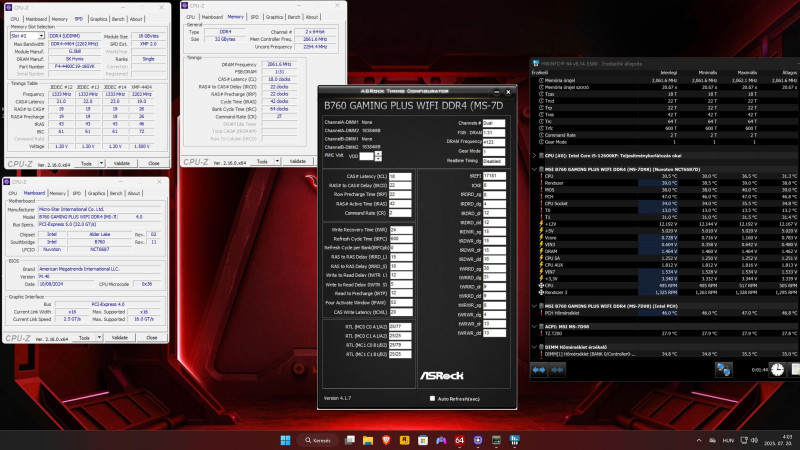
Task: Click the CAS# Latency (tCL) field
Action: click(x=400, y=176)
